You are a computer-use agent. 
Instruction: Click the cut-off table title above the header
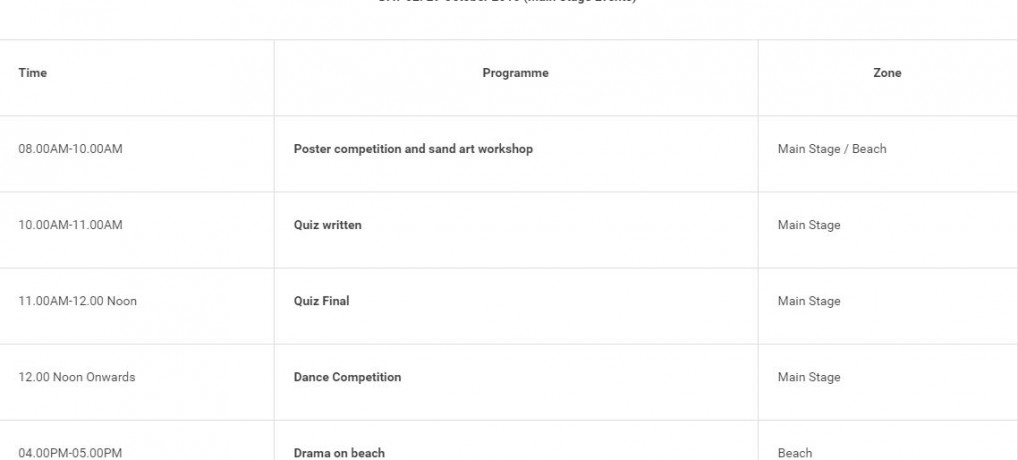(509, 2)
